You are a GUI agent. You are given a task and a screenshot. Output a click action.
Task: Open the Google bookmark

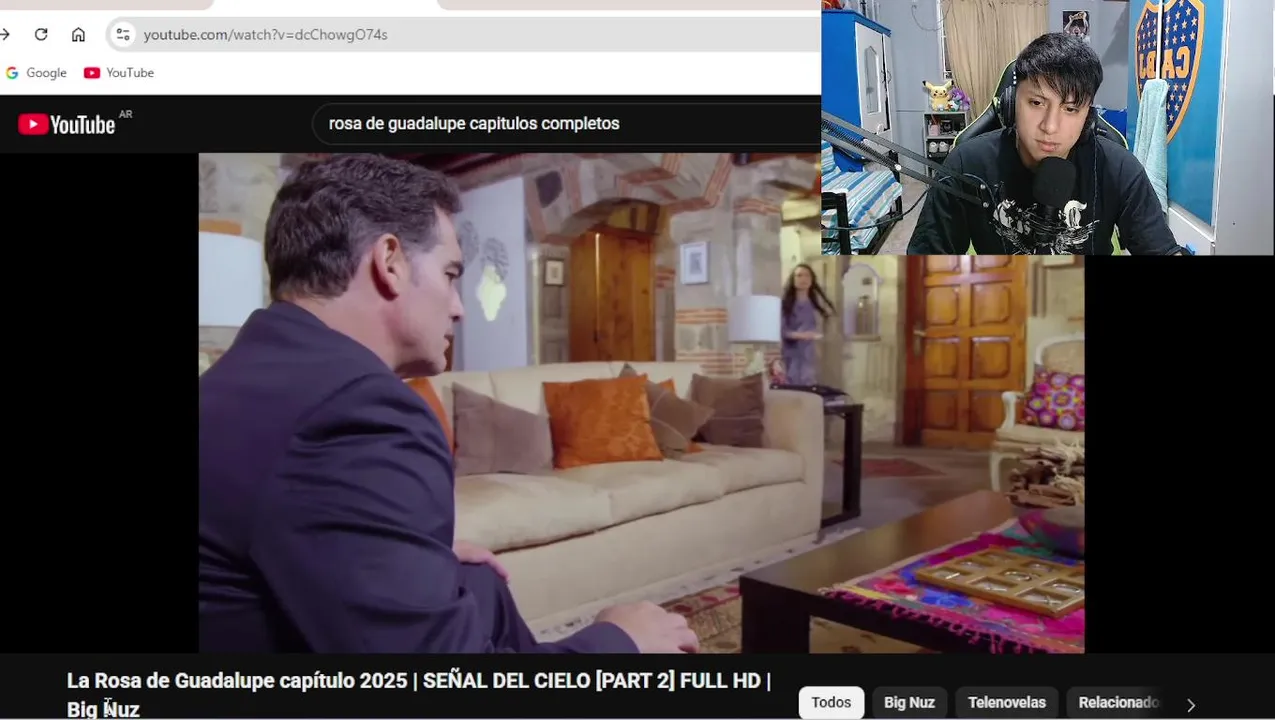coord(36,73)
